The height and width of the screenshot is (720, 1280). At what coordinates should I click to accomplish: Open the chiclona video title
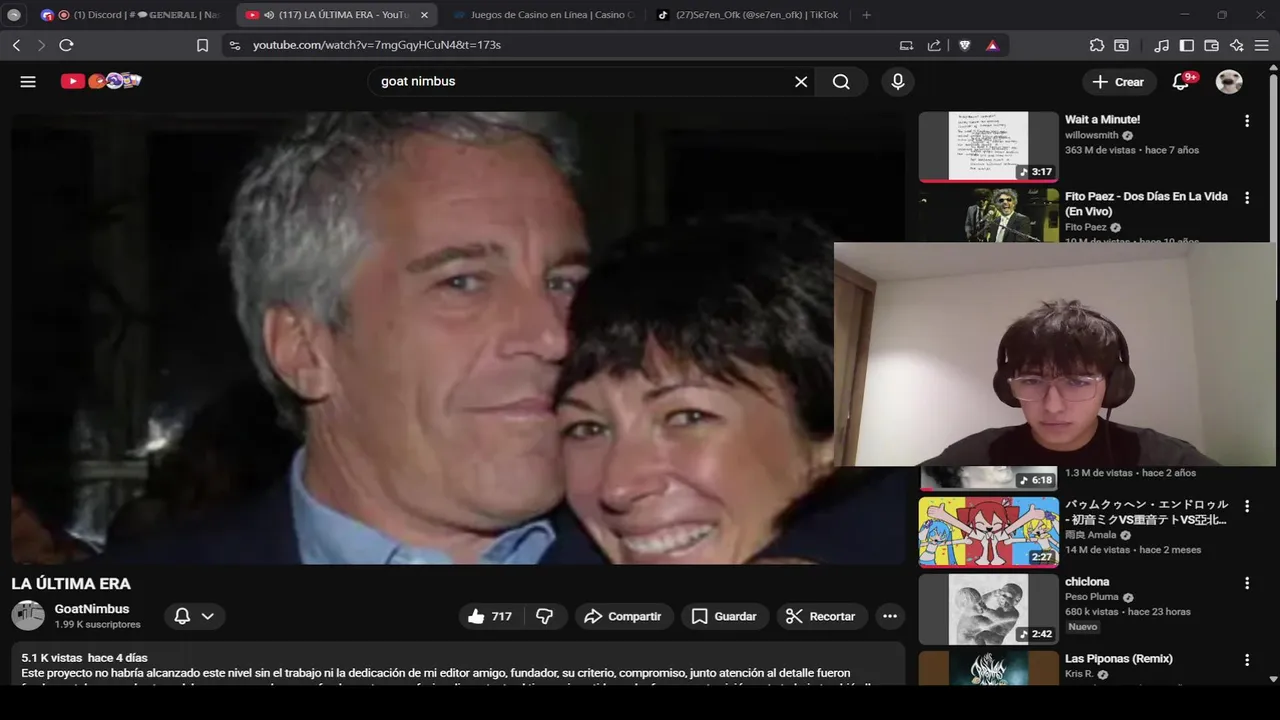point(1087,582)
